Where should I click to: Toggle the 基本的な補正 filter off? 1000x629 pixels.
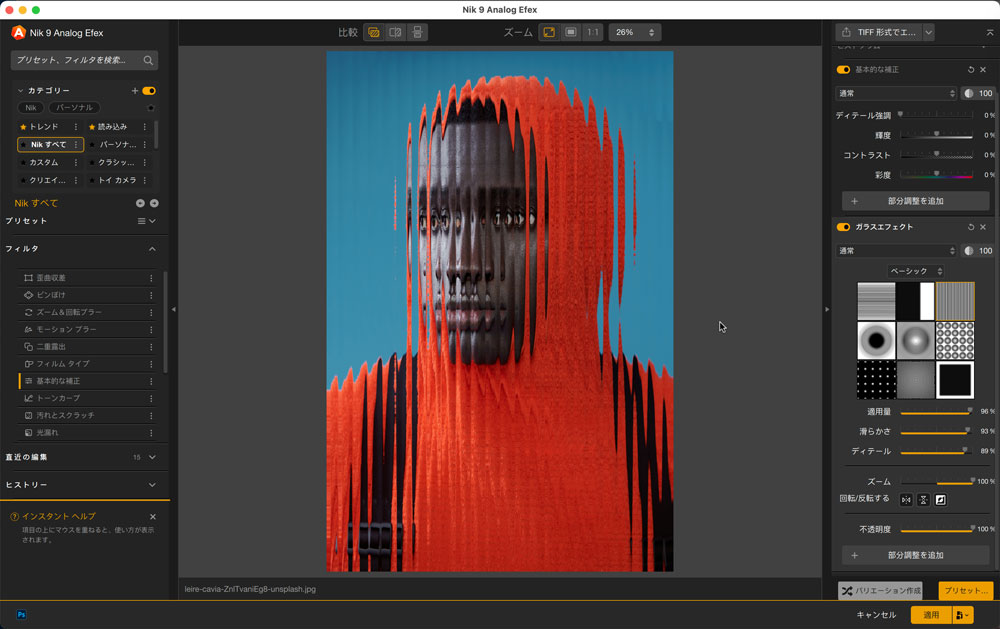[843, 70]
